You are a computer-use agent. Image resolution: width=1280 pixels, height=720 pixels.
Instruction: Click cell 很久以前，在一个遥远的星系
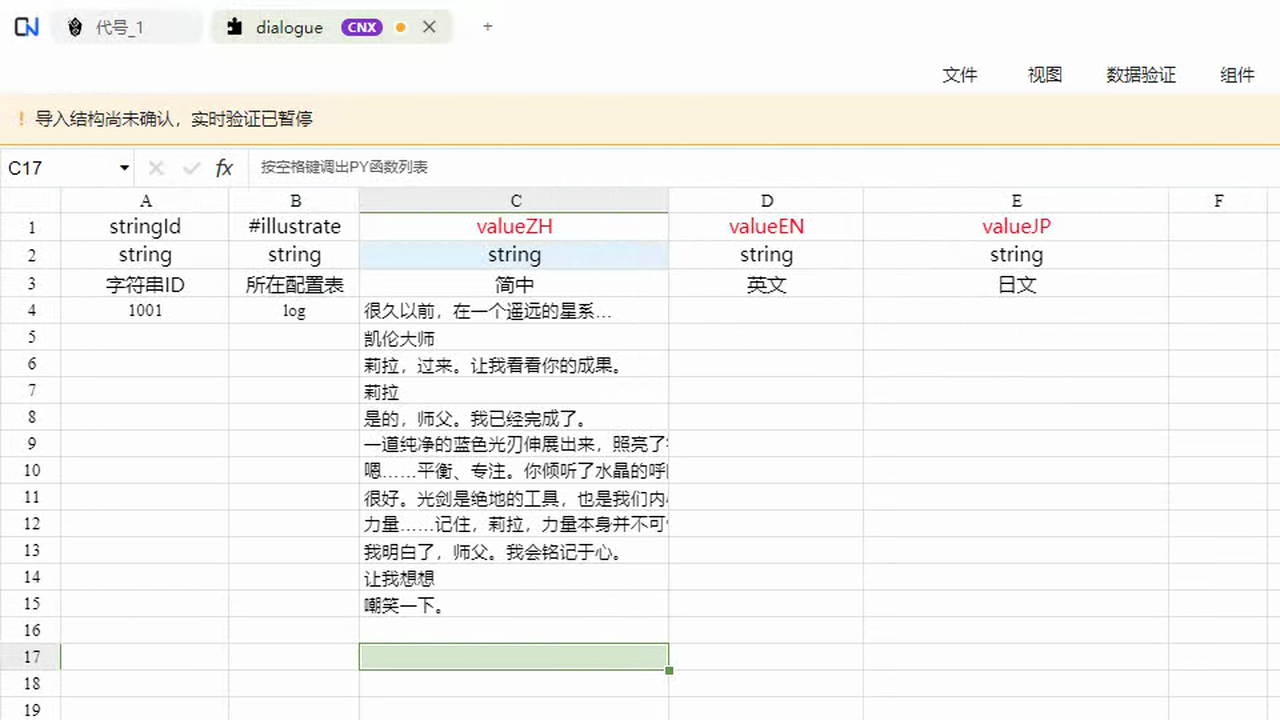point(514,311)
